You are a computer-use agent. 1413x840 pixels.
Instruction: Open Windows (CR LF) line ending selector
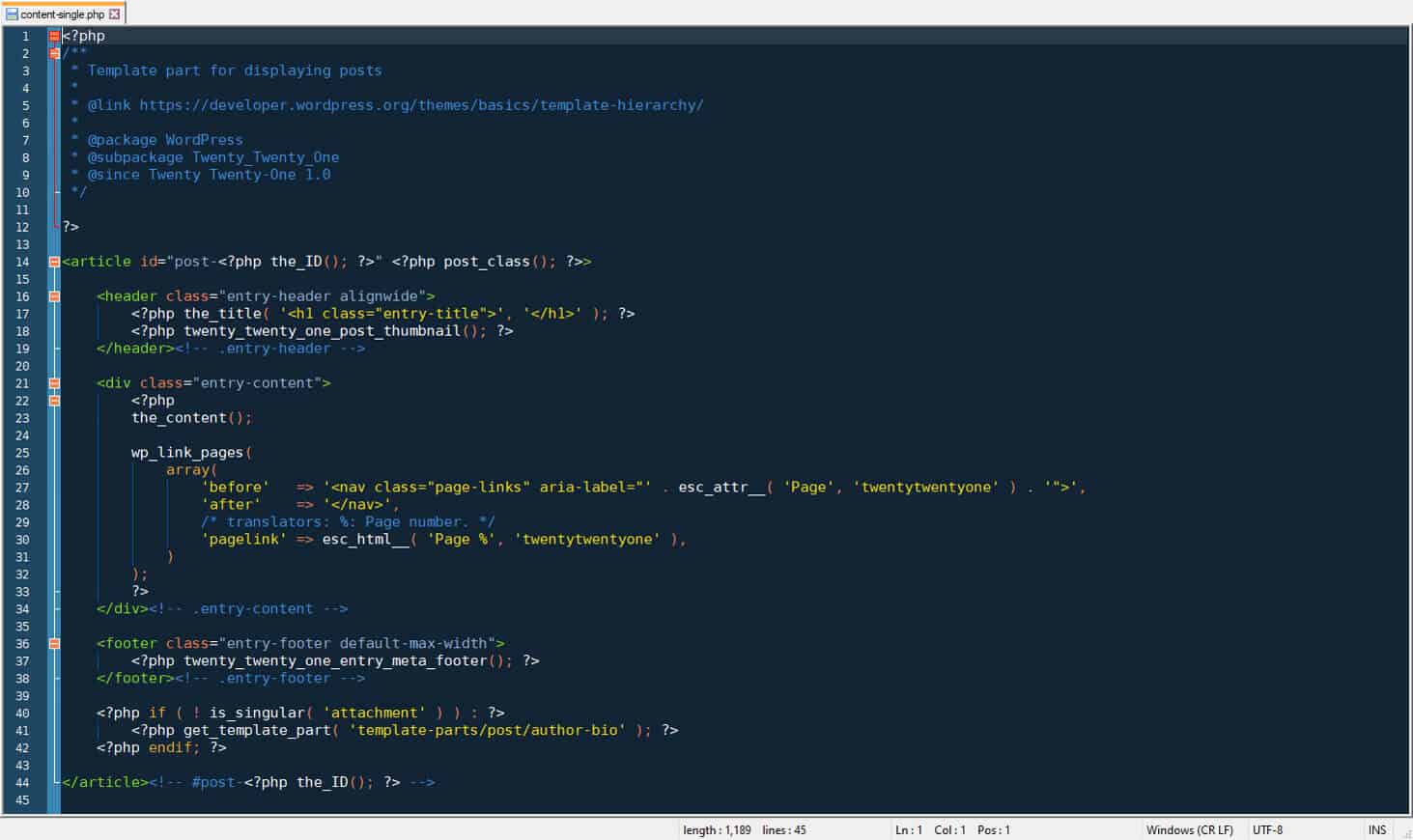[1189, 830]
